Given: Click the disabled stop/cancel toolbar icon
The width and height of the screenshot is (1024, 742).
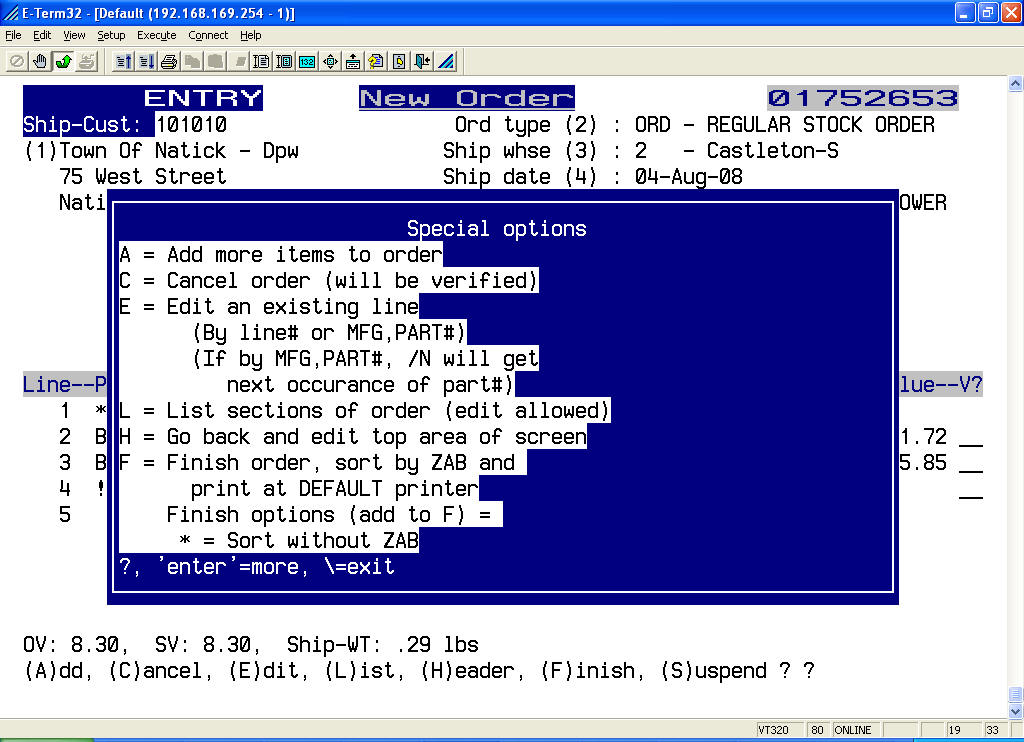Looking at the screenshot, I should tap(17, 61).
